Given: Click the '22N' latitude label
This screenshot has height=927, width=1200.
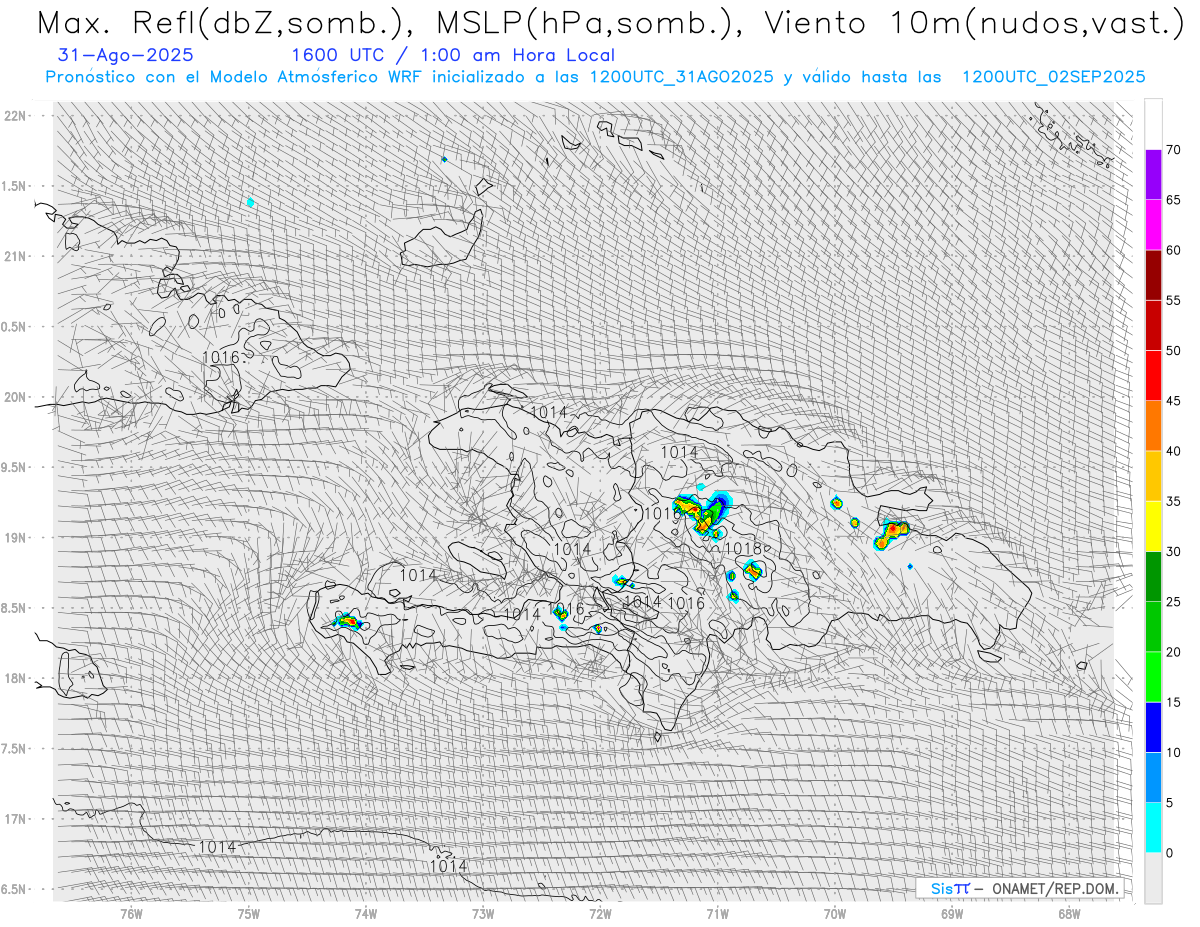Looking at the screenshot, I should [16, 116].
